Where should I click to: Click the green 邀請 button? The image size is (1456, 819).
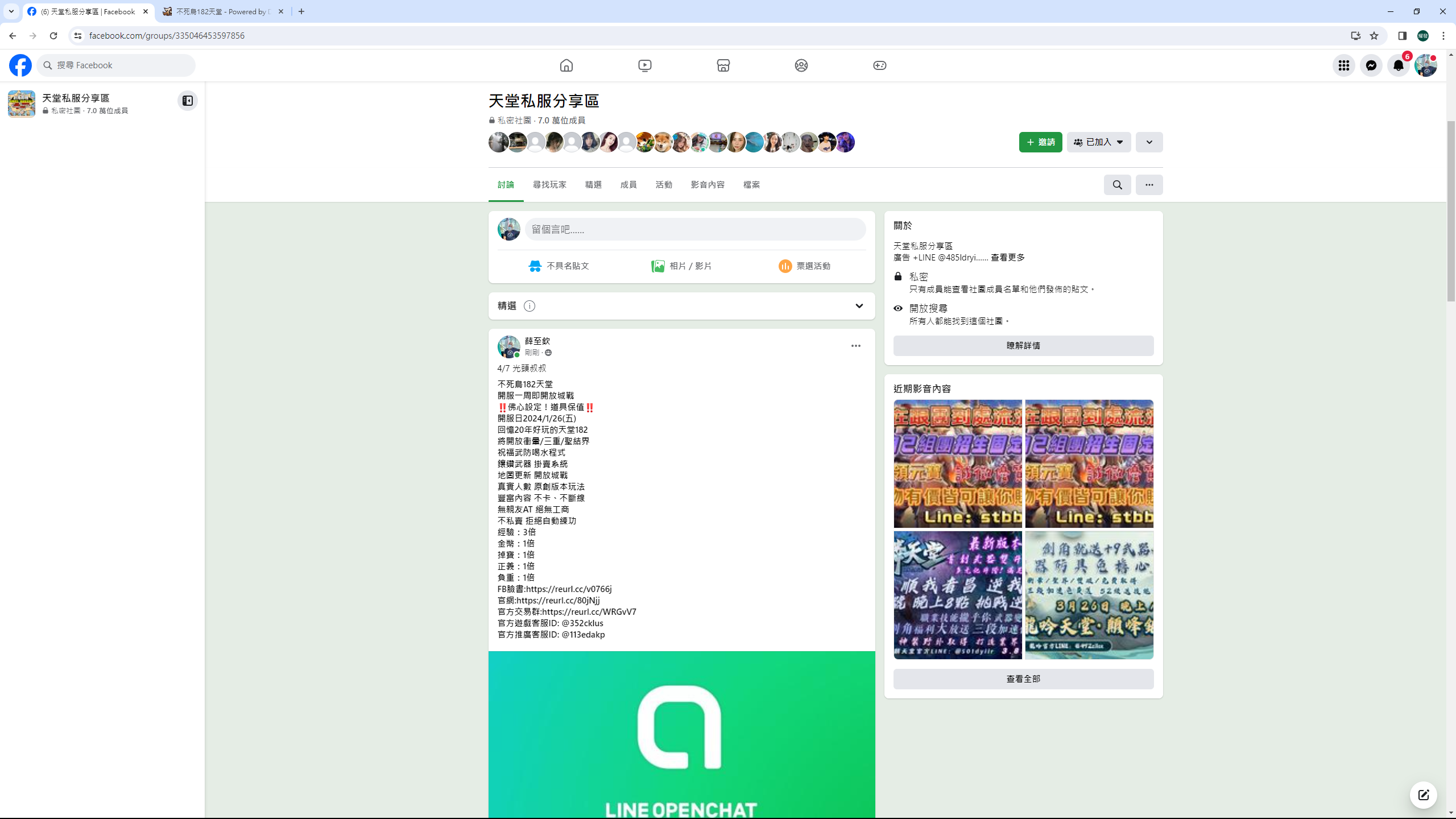pyautogui.click(x=1040, y=142)
